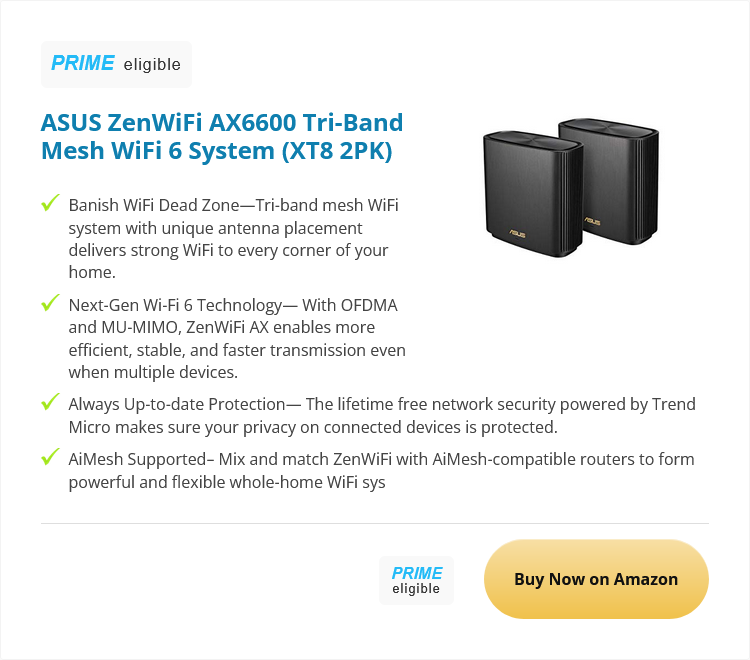Select the Next-Gen Wi-Fi 6 Technology description
Screen dimensions: 750x660
[236, 338]
